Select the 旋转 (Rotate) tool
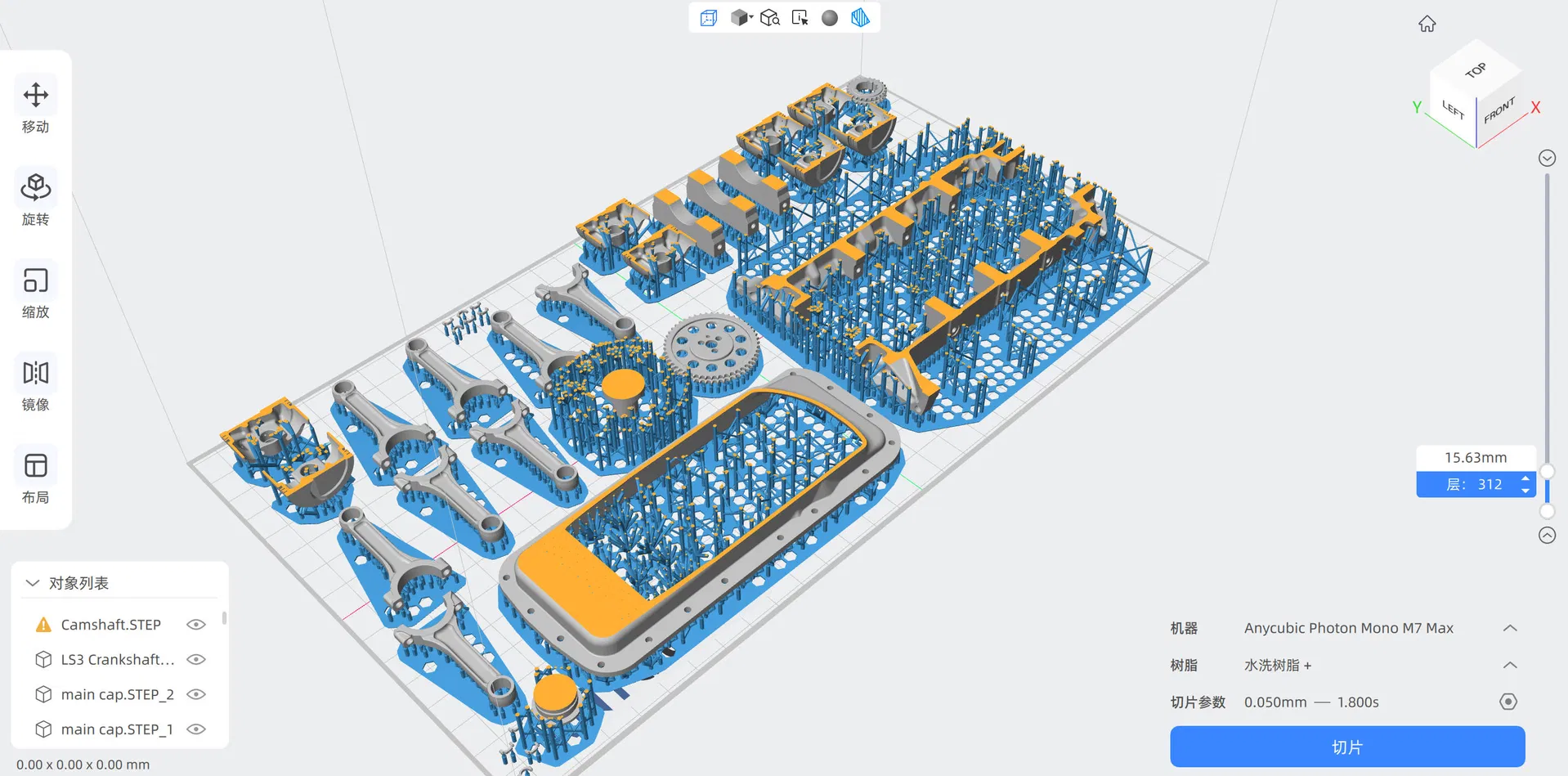The height and width of the screenshot is (776, 1568). coord(35,198)
